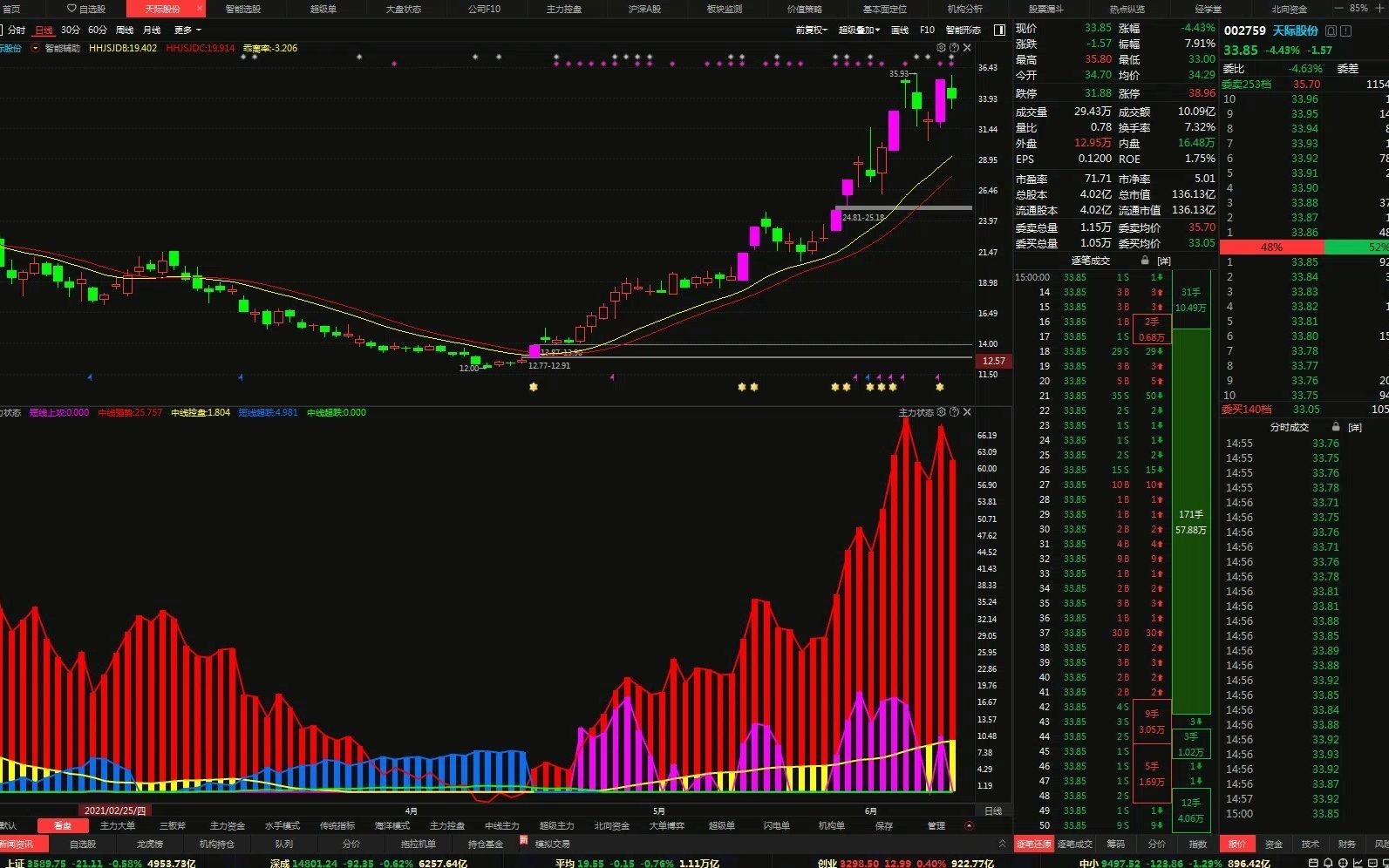
Task: Select the 海洋模式 indicator tab
Action: 392,825
